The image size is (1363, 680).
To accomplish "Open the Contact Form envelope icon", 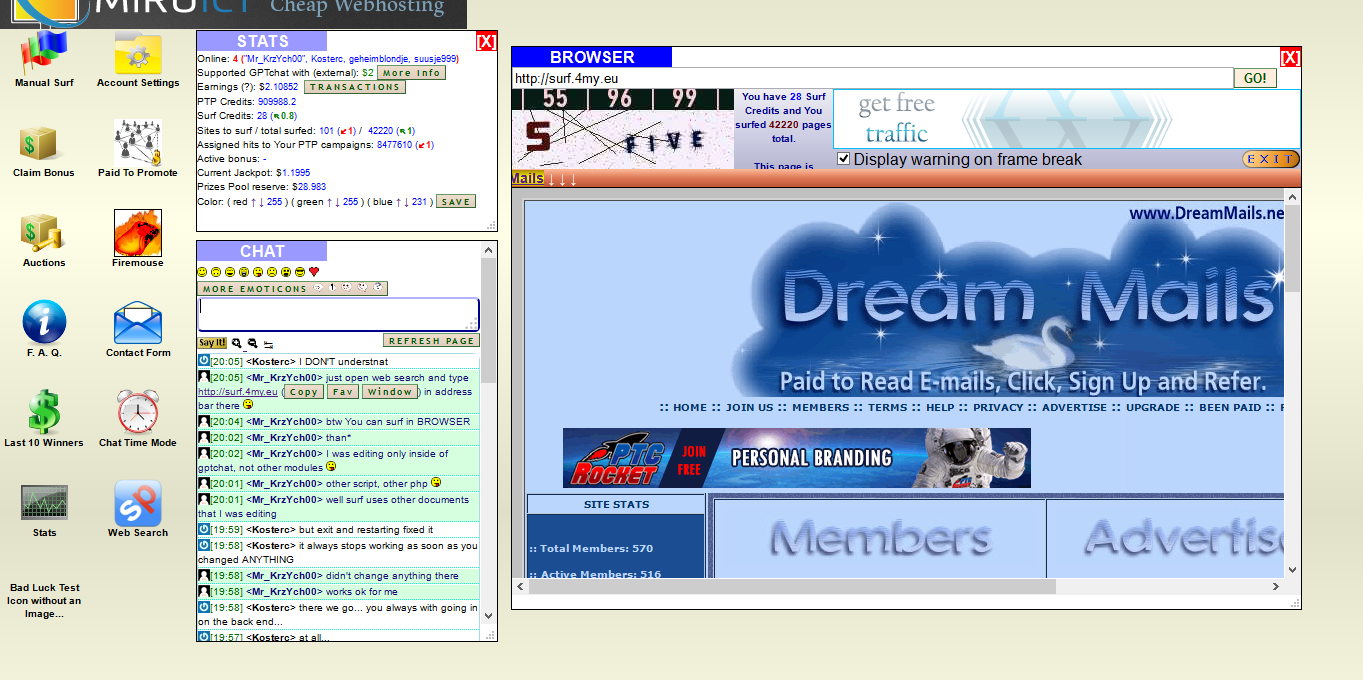I will 138,322.
